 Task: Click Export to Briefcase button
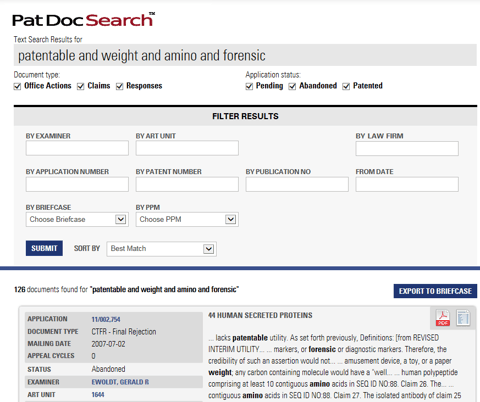point(435,291)
